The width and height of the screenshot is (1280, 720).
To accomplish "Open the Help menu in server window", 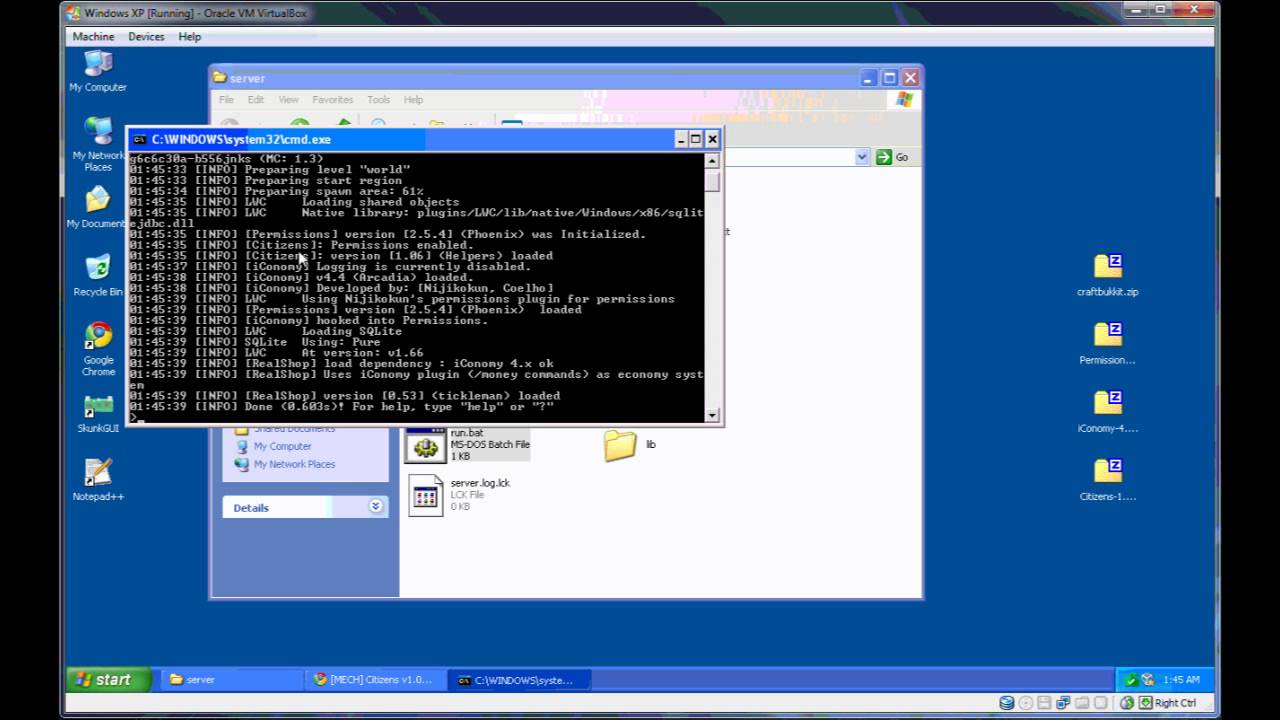I will point(413,100).
